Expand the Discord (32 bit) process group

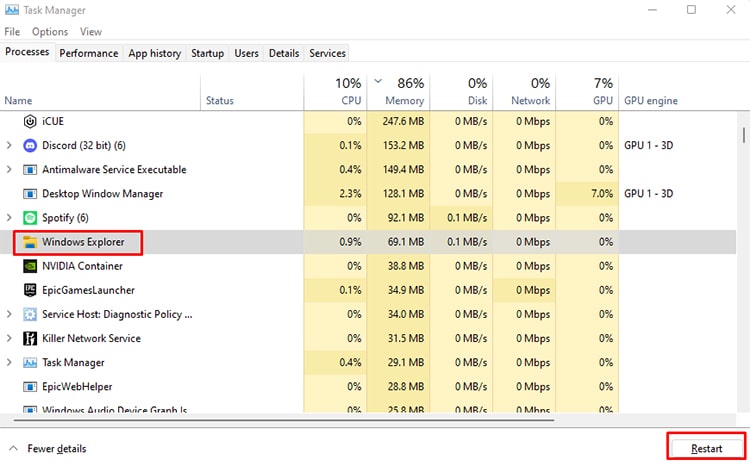click(x=9, y=145)
